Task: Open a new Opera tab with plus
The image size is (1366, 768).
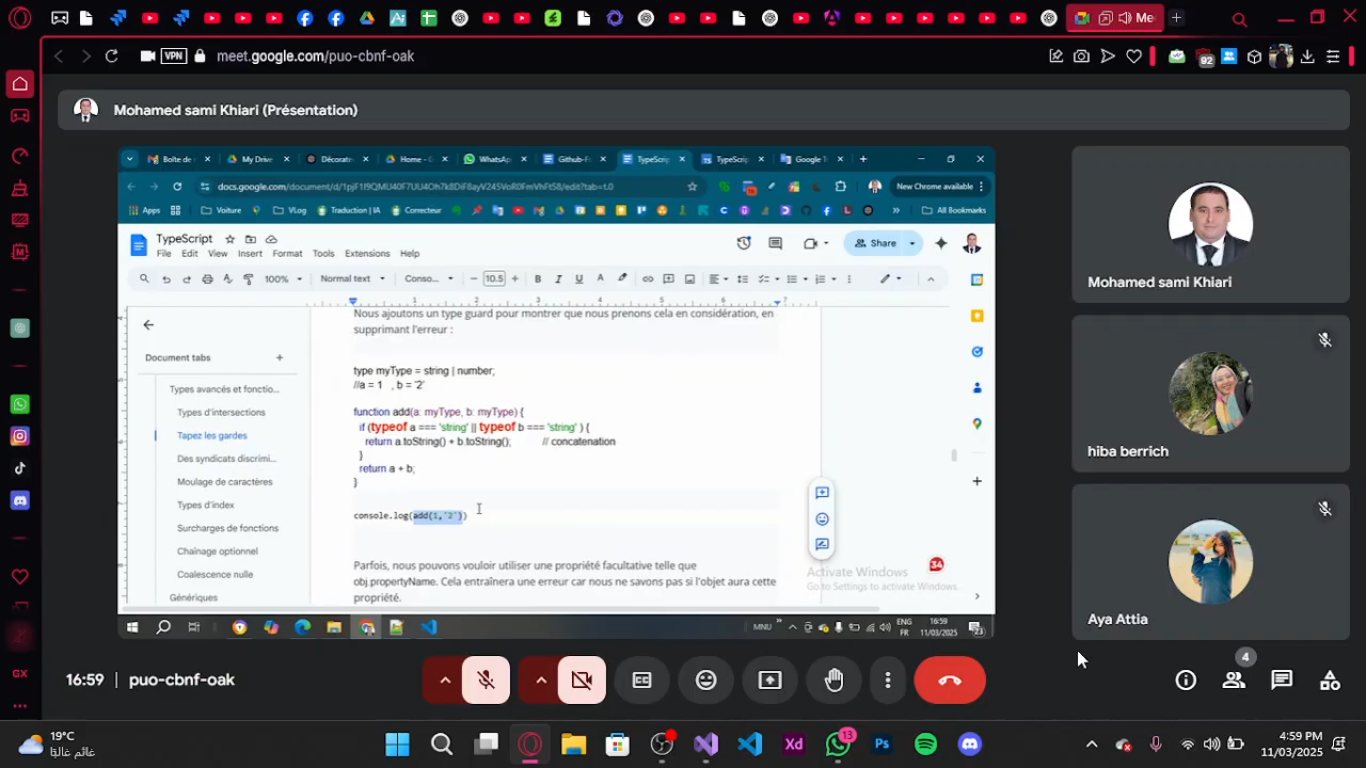Action: pos(1177,18)
